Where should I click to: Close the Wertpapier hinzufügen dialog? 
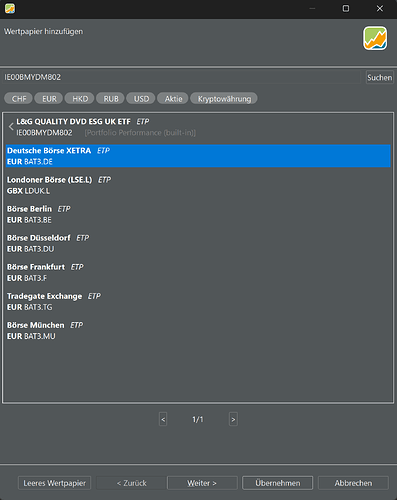[380, 8]
